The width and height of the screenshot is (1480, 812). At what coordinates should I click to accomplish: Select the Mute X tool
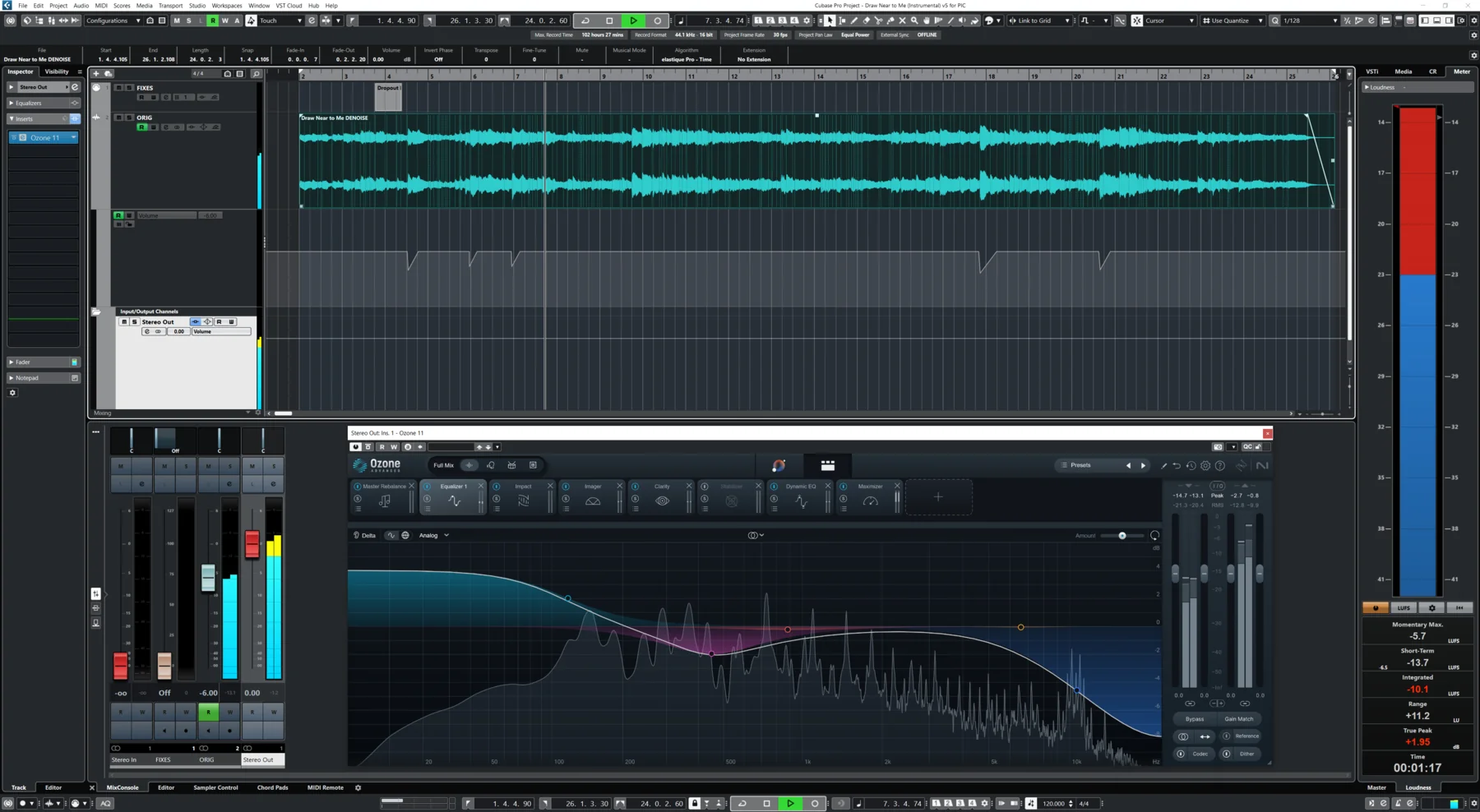point(902,21)
